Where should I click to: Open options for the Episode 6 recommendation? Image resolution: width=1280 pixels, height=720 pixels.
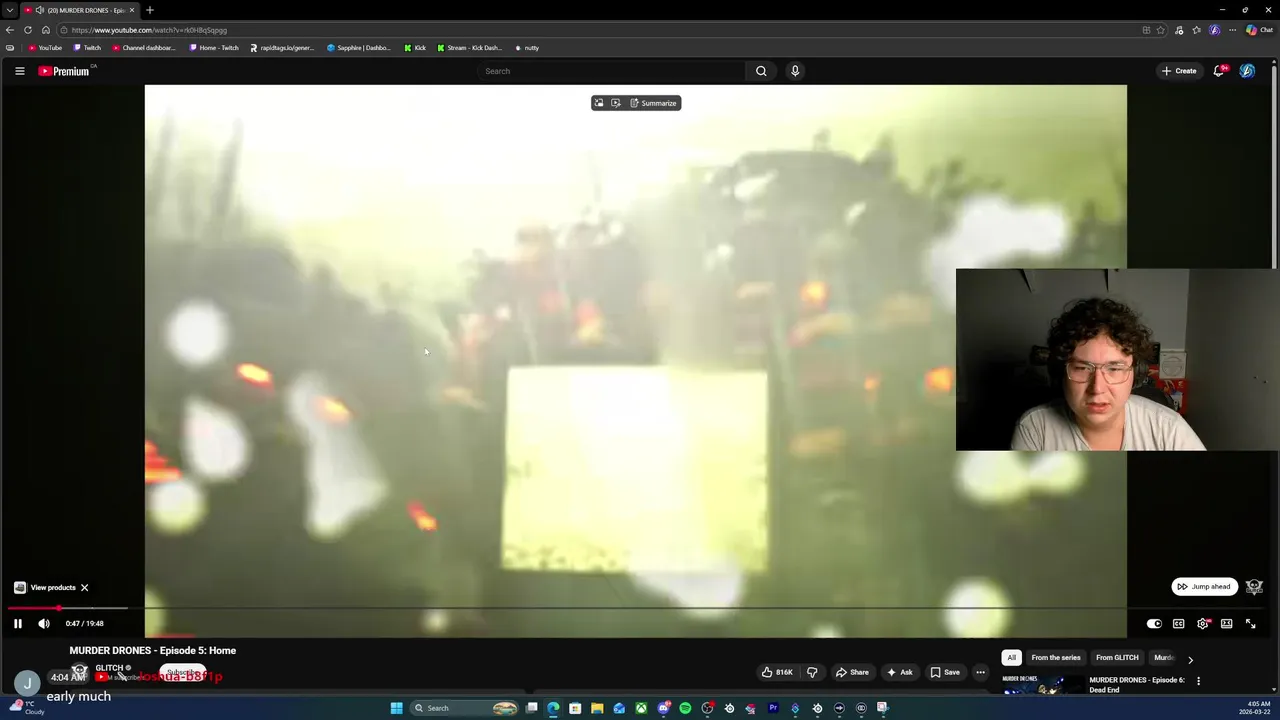tap(1198, 681)
